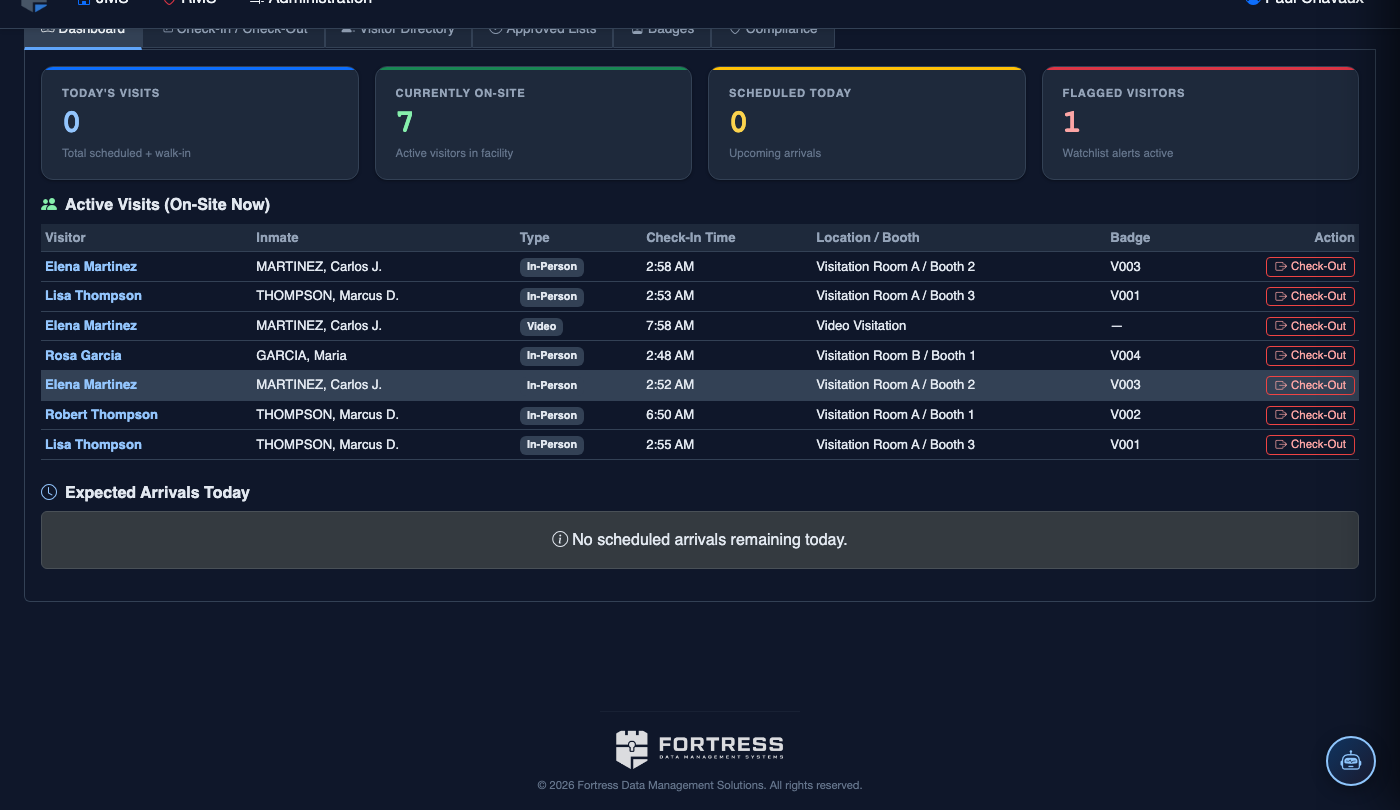Click the Badge column header
The height and width of the screenshot is (810, 1400).
tap(1130, 237)
